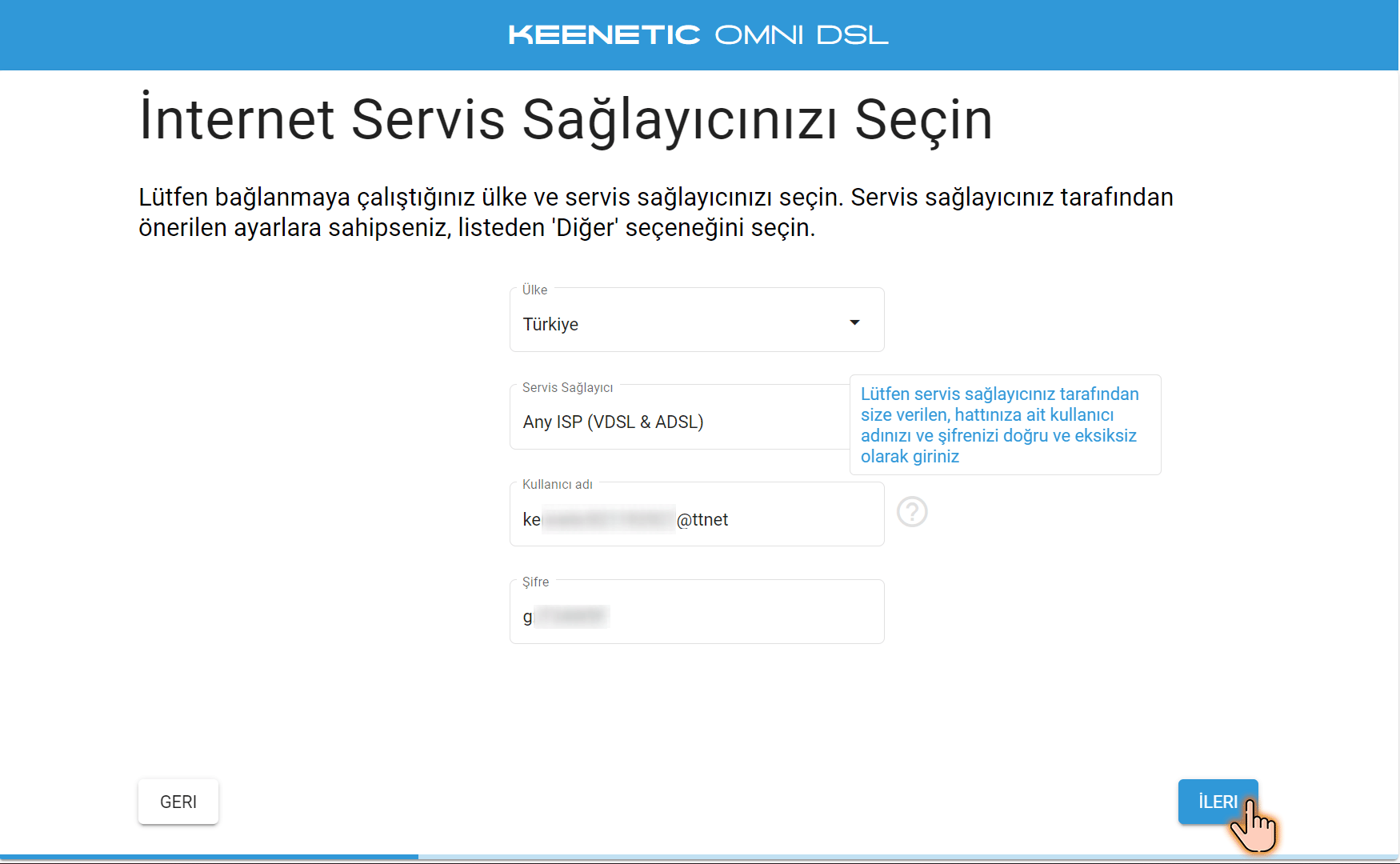Click the Ülke field label
1400x864 pixels.
(534, 290)
